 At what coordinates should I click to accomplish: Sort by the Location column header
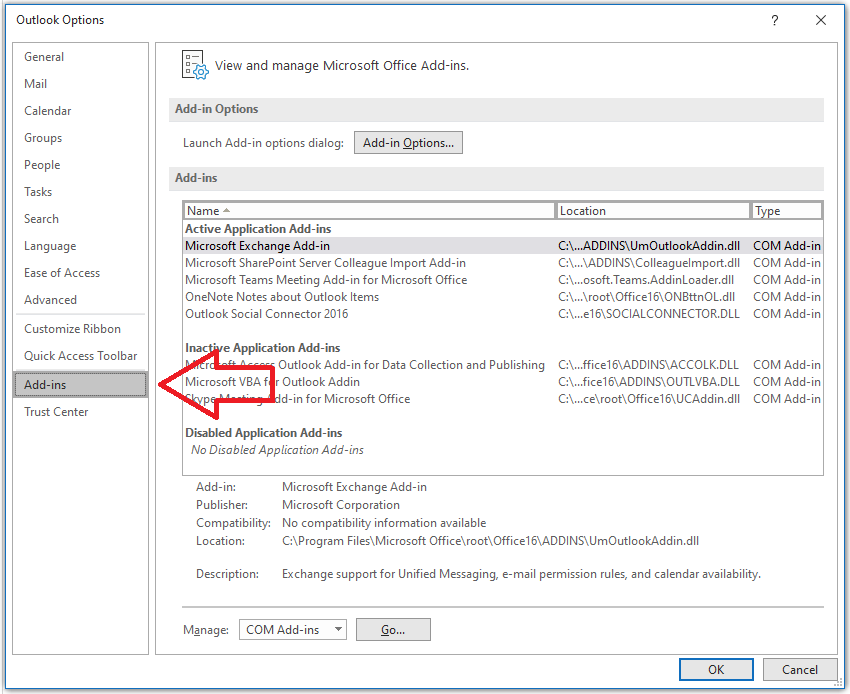(x=653, y=211)
